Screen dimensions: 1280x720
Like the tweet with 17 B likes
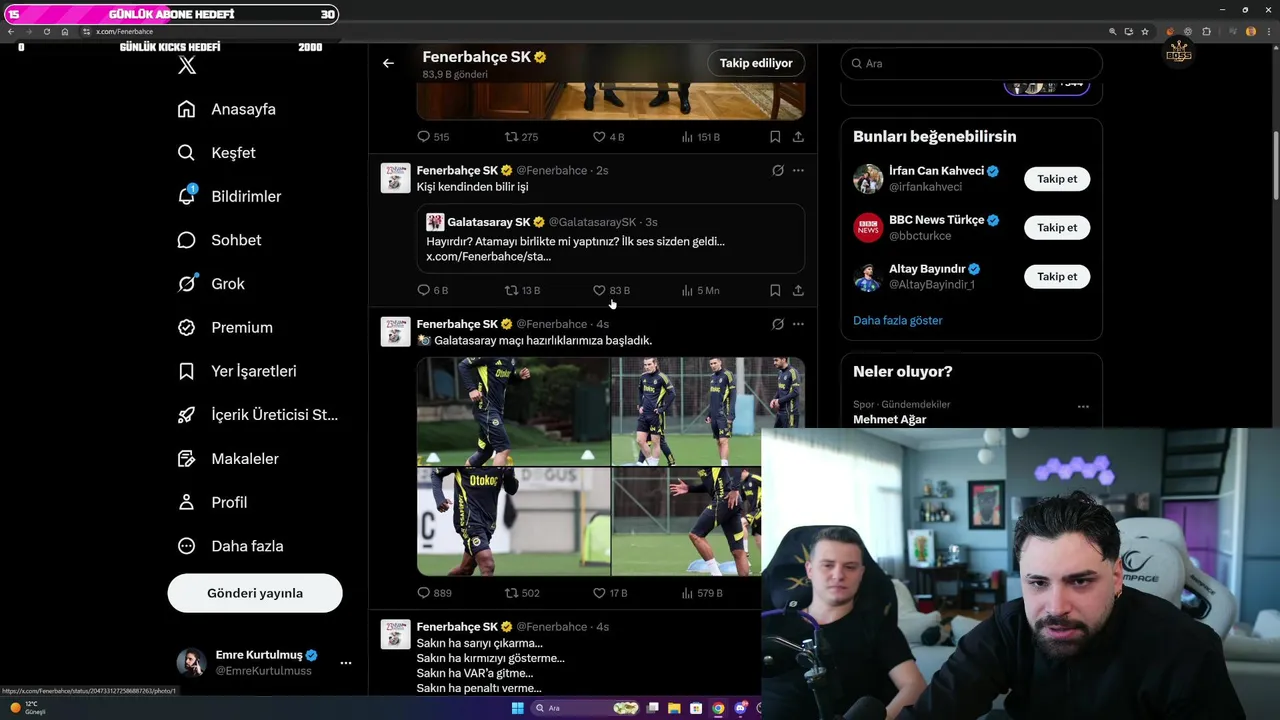click(599, 593)
